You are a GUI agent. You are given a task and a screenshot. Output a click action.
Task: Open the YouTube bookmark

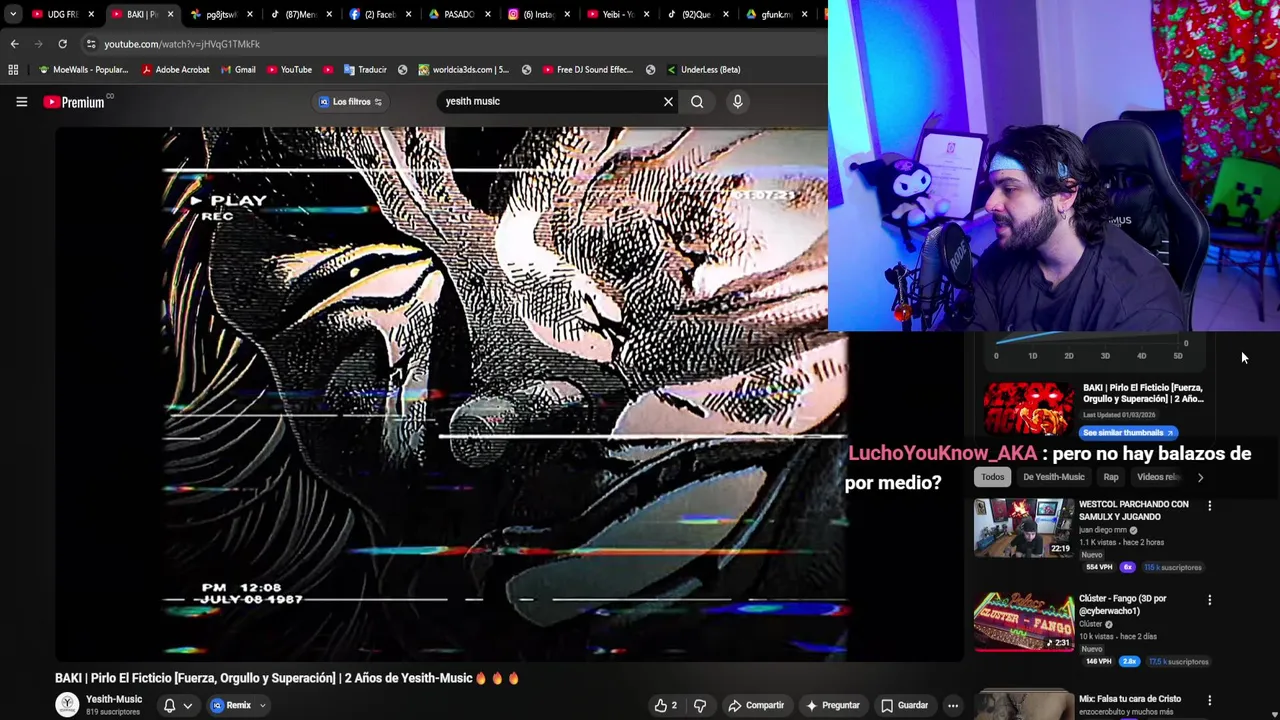click(x=289, y=69)
